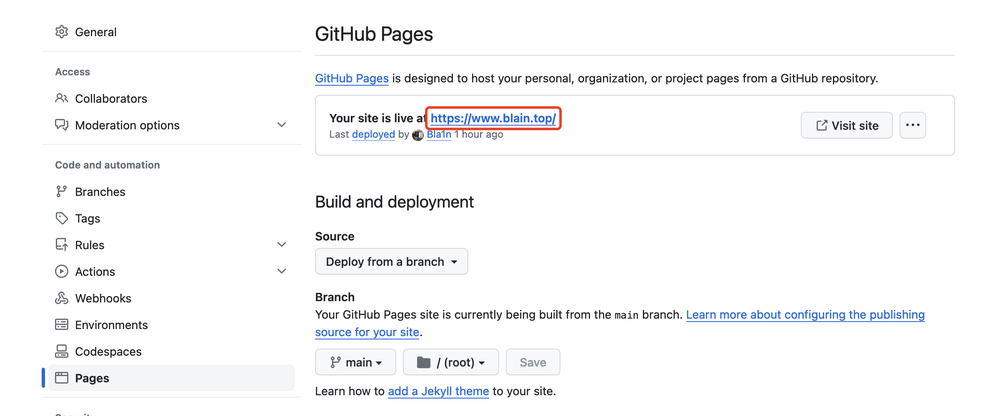This screenshot has width=1000, height=416.
Task: Click the Branches git-branch icon
Action: coord(61,191)
